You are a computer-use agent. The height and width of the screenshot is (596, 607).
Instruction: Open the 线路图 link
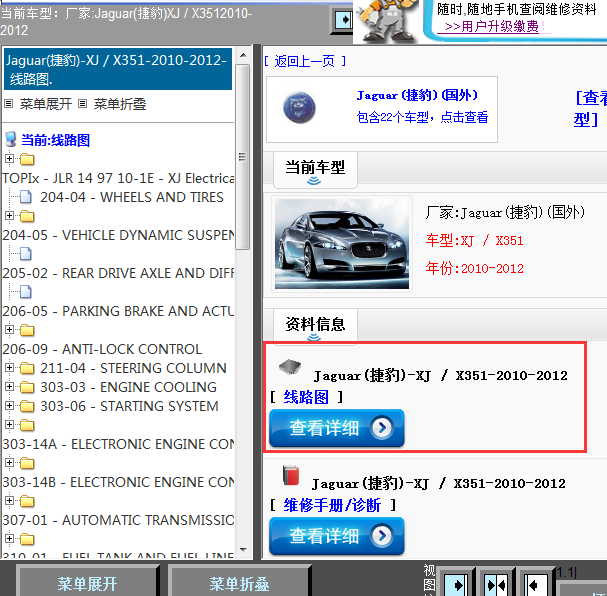pyautogui.click(x=306, y=397)
